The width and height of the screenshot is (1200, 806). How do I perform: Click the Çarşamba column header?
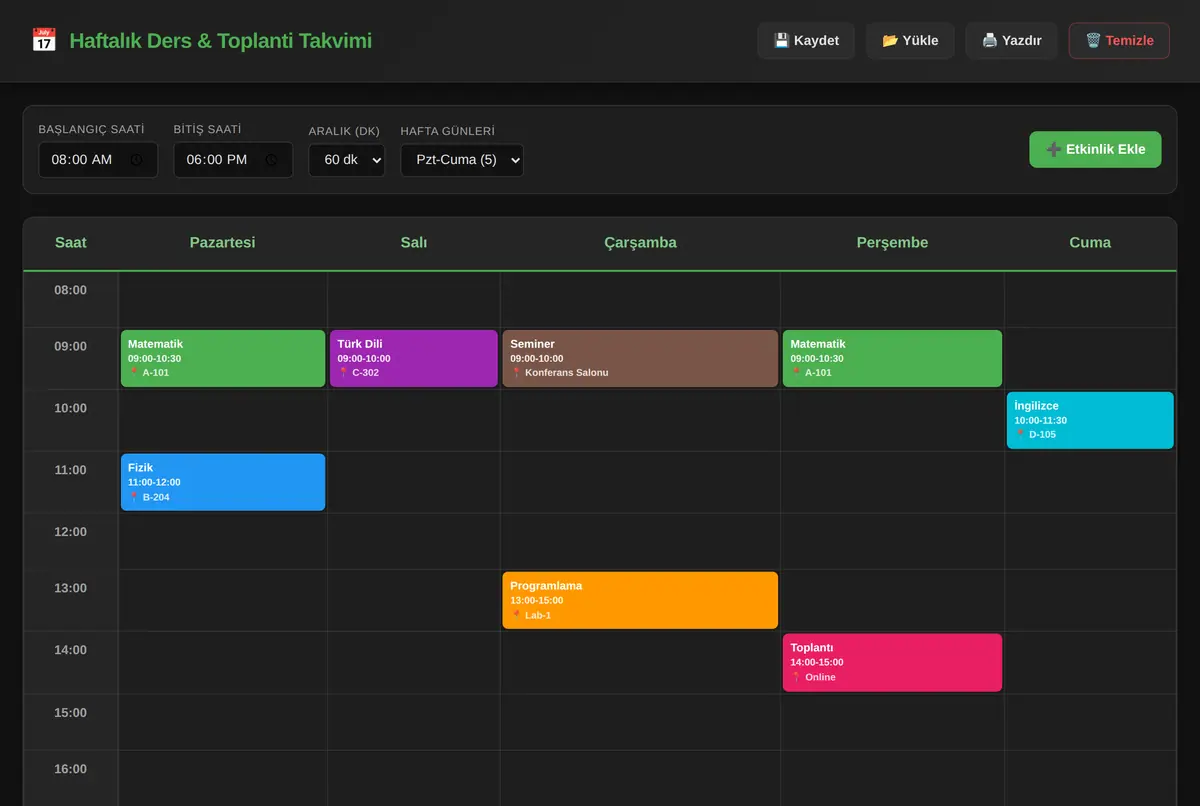click(x=640, y=243)
